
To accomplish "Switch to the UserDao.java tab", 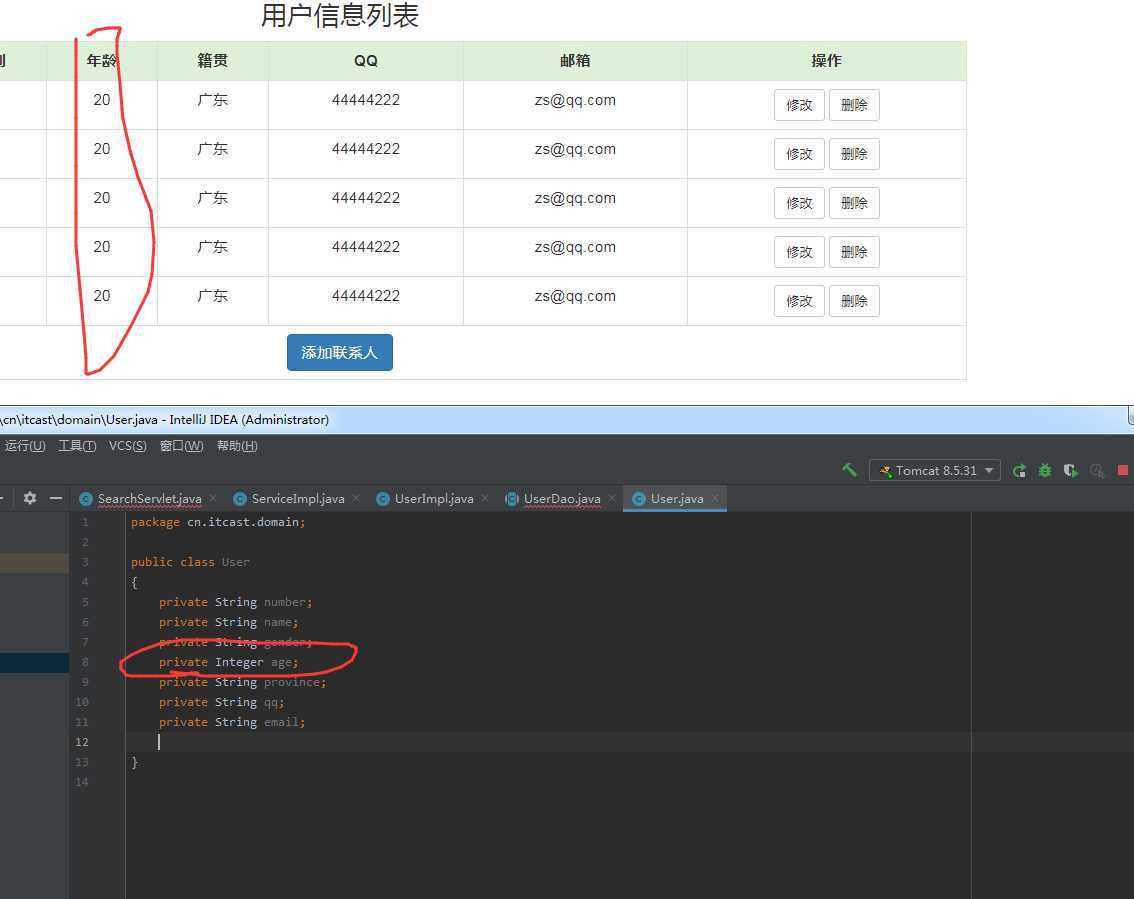I will click(x=562, y=498).
